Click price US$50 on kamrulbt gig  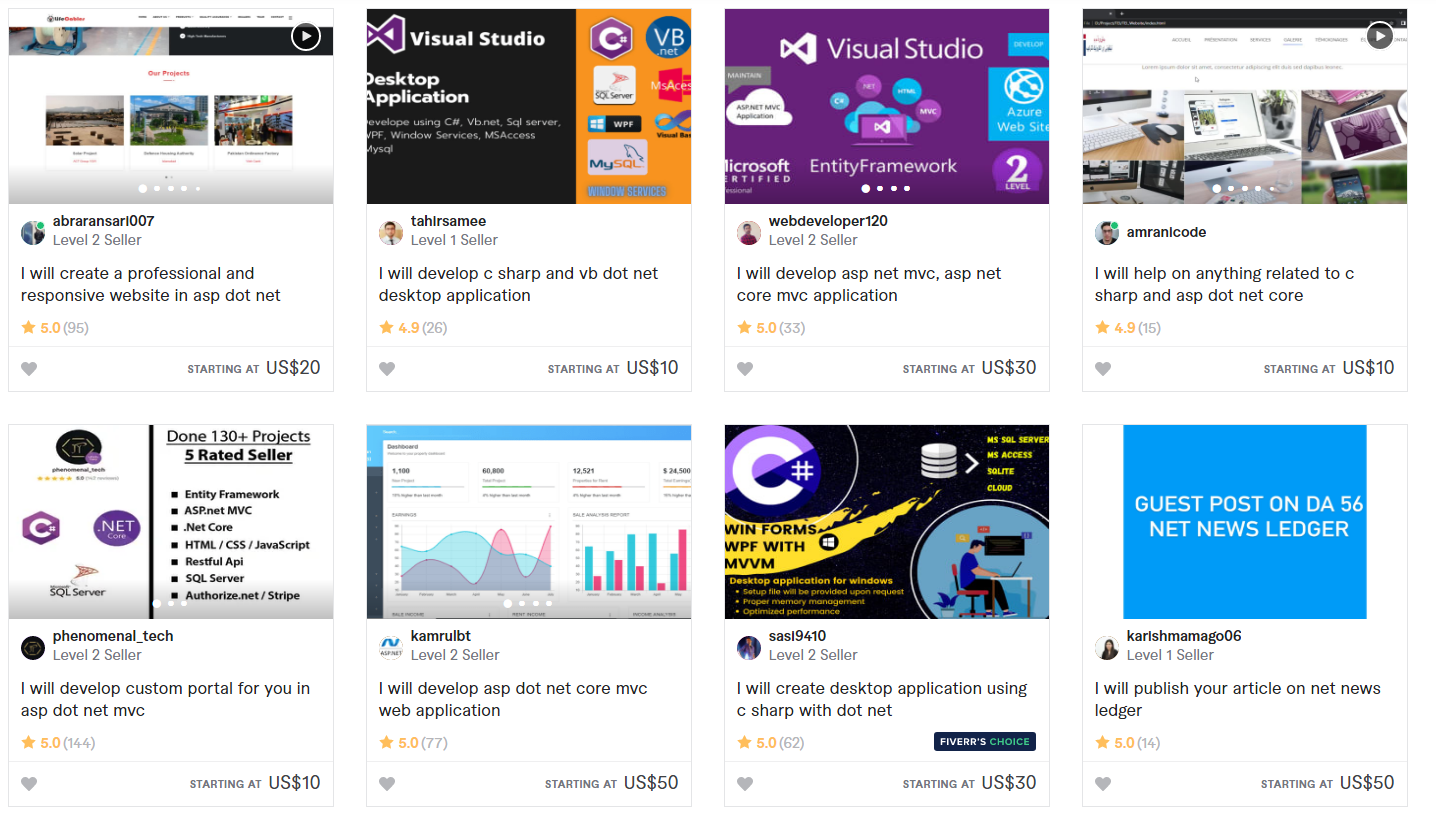pyautogui.click(x=651, y=783)
